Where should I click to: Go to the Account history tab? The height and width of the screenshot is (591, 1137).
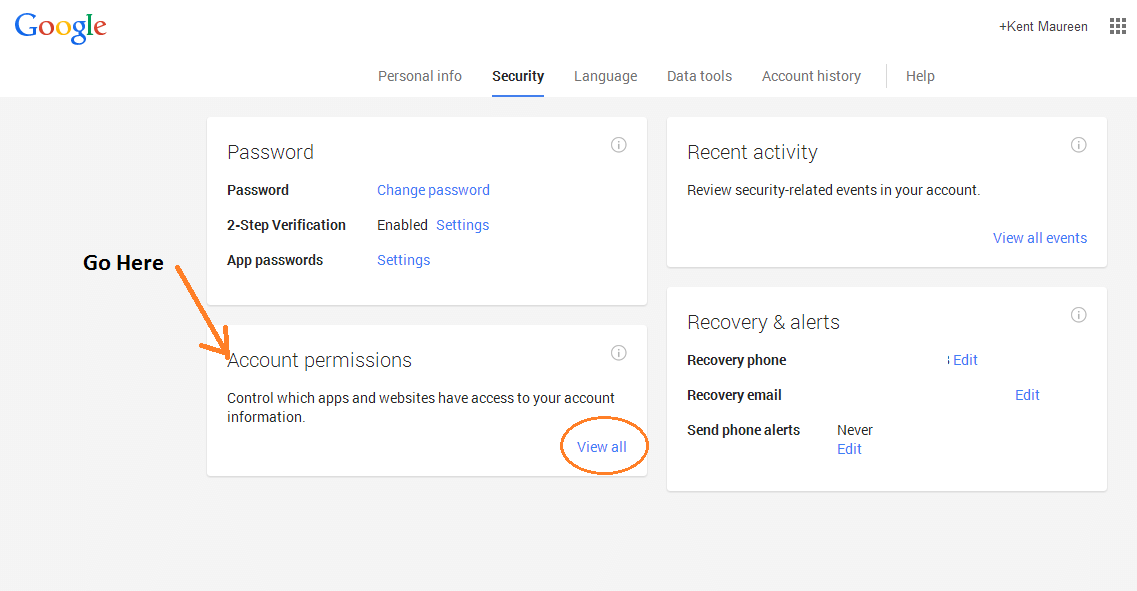(x=811, y=76)
